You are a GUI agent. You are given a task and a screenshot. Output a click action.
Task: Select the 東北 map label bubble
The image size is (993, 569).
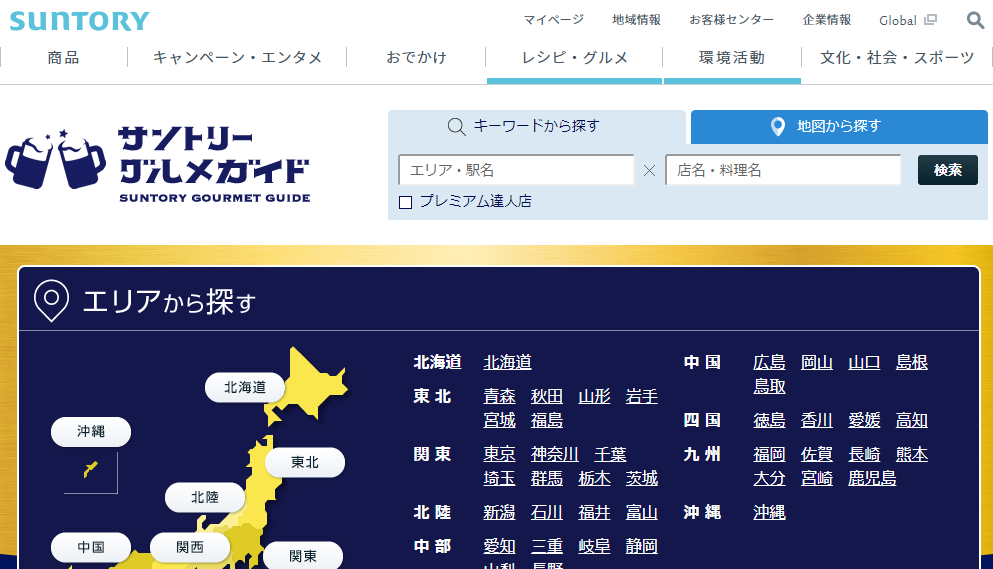[x=304, y=462]
